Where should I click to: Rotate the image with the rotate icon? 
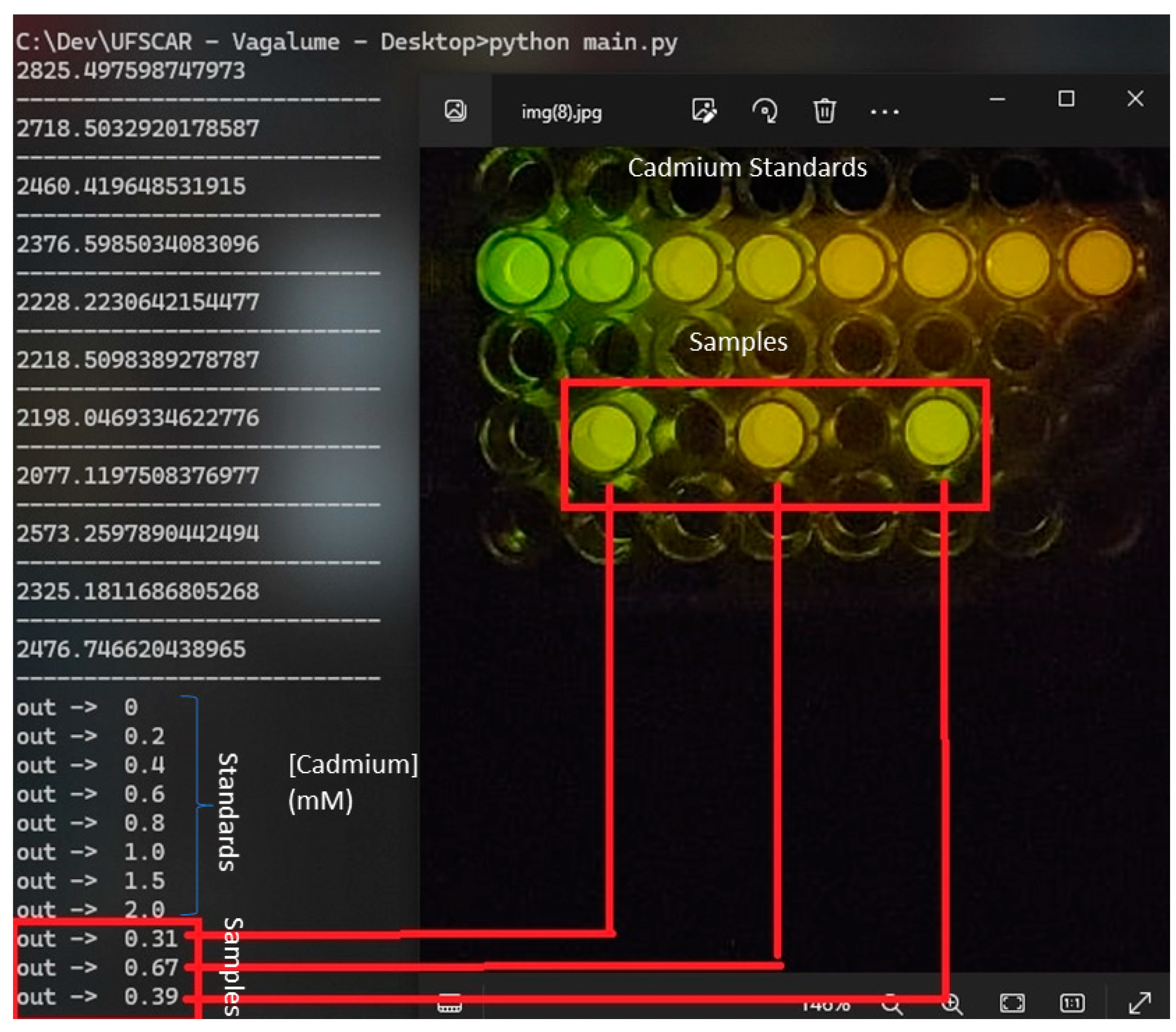pyautogui.click(x=765, y=110)
